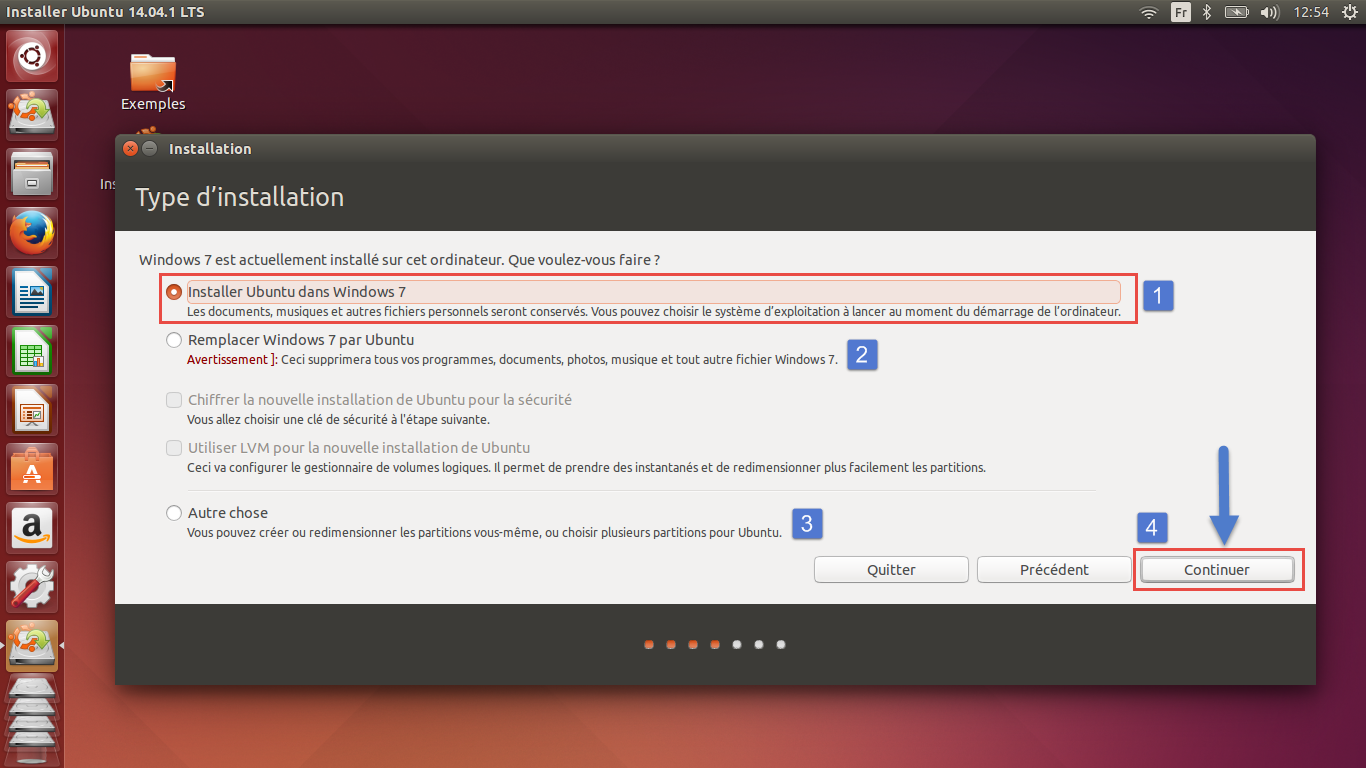Open the Fr keyboard layout indicator menu

(x=1181, y=12)
